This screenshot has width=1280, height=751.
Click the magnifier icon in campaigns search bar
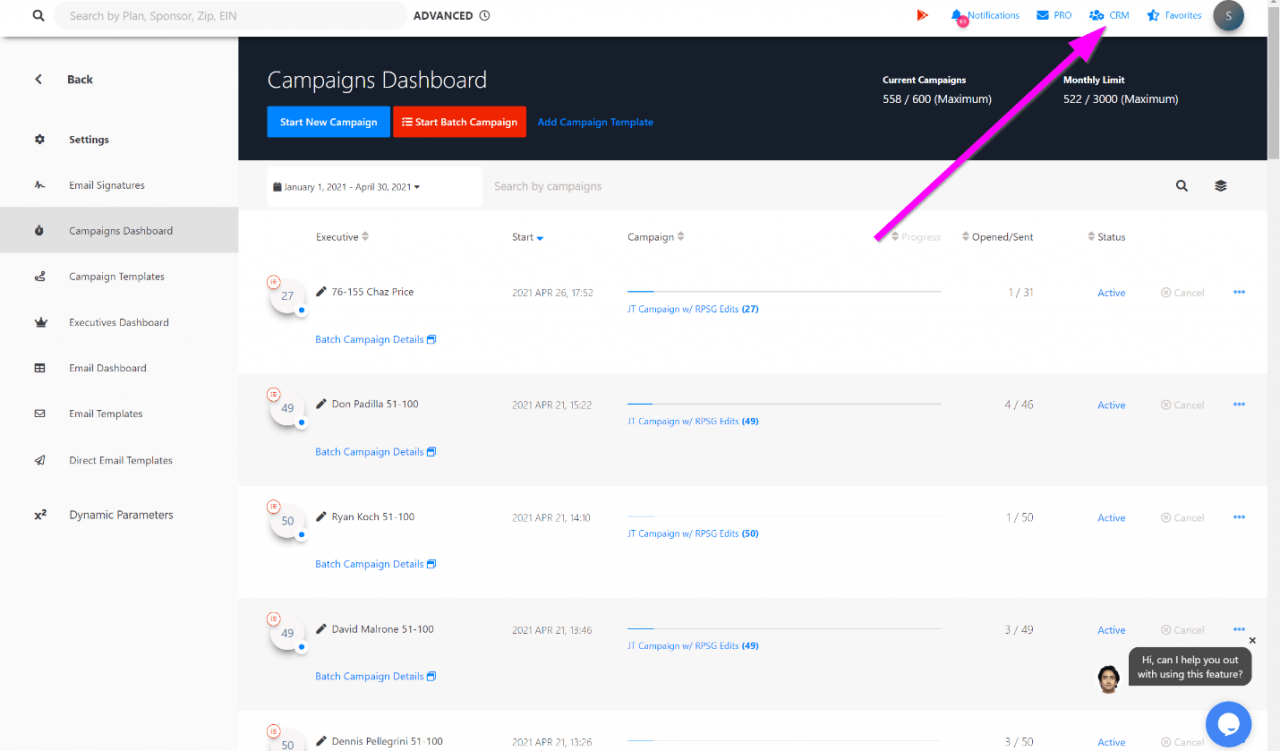point(1181,186)
